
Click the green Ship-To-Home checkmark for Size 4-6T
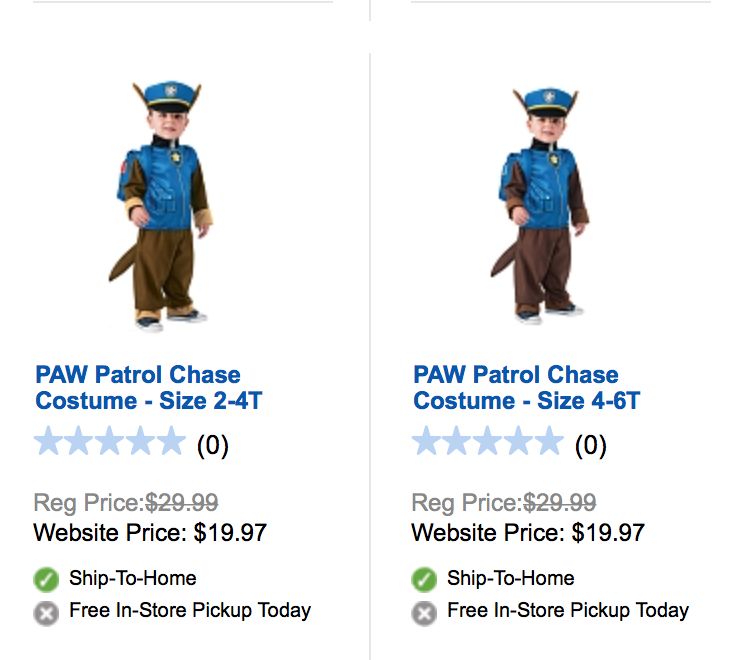point(424,580)
